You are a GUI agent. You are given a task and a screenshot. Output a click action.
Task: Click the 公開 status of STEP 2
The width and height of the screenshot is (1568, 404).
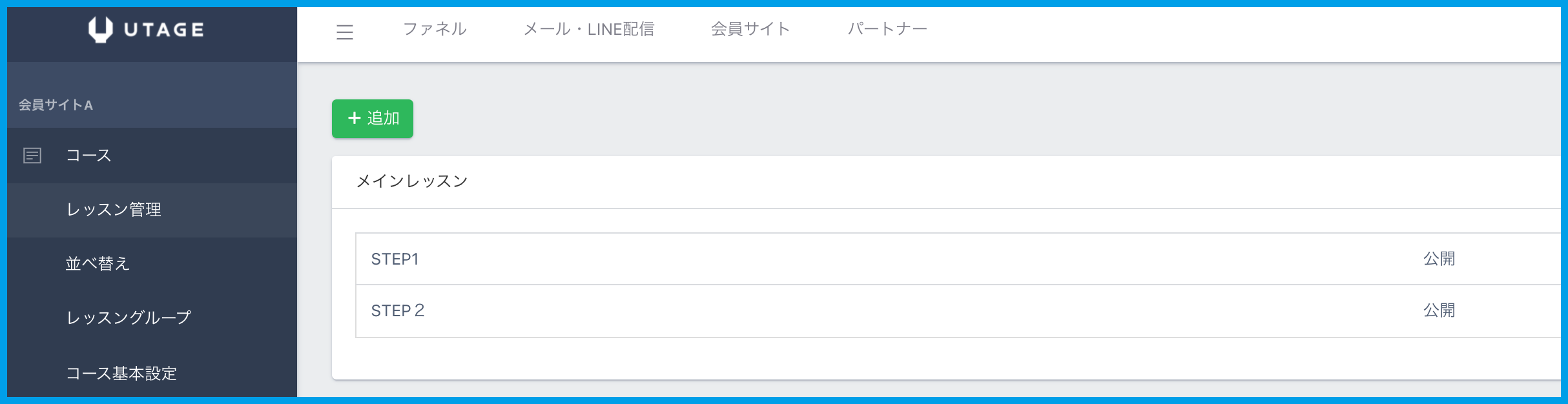pyautogui.click(x=1439, y=310)
